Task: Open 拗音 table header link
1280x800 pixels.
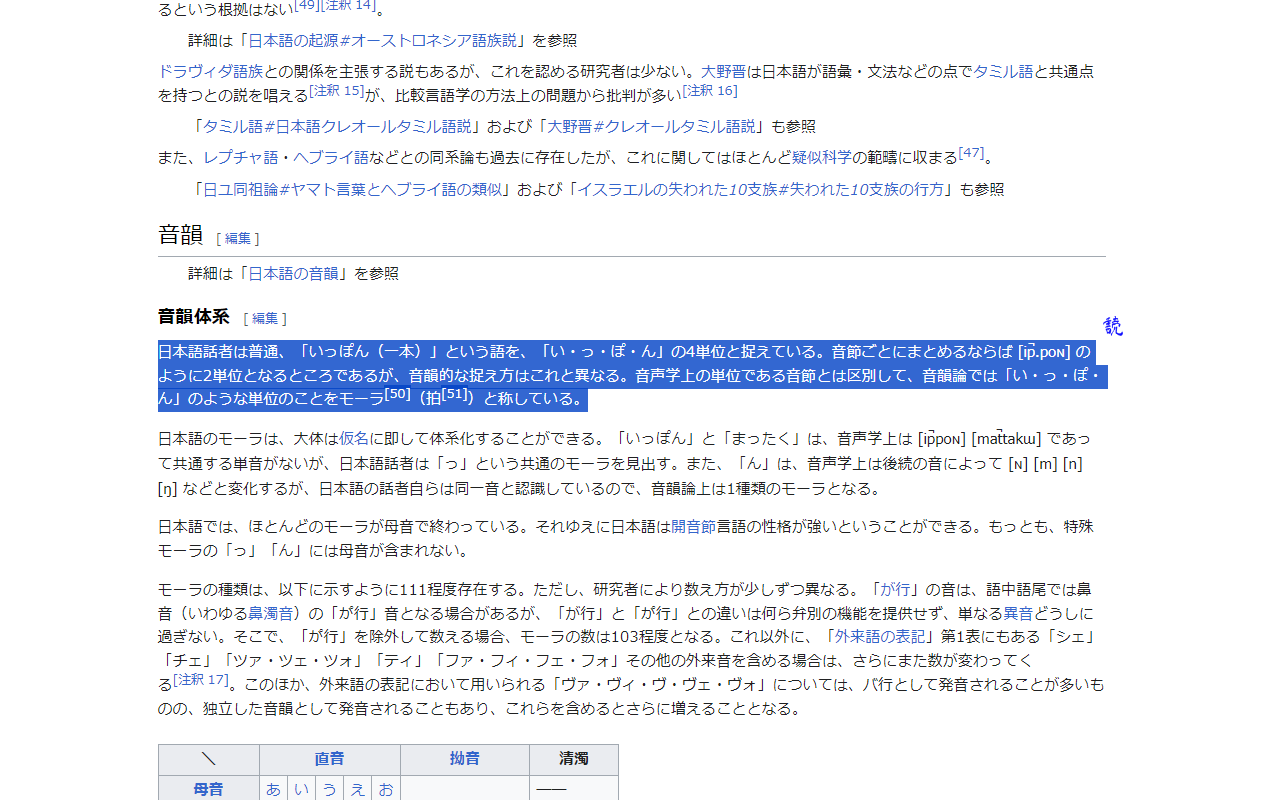Action: click(x=465, y=759)
